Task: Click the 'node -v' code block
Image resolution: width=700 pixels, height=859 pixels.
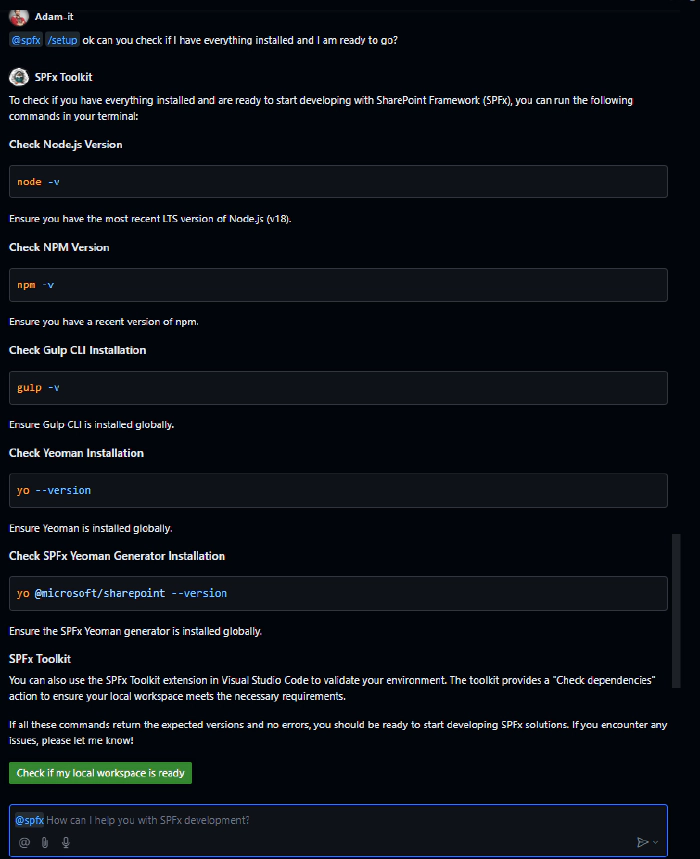Action: pos(337,181)
